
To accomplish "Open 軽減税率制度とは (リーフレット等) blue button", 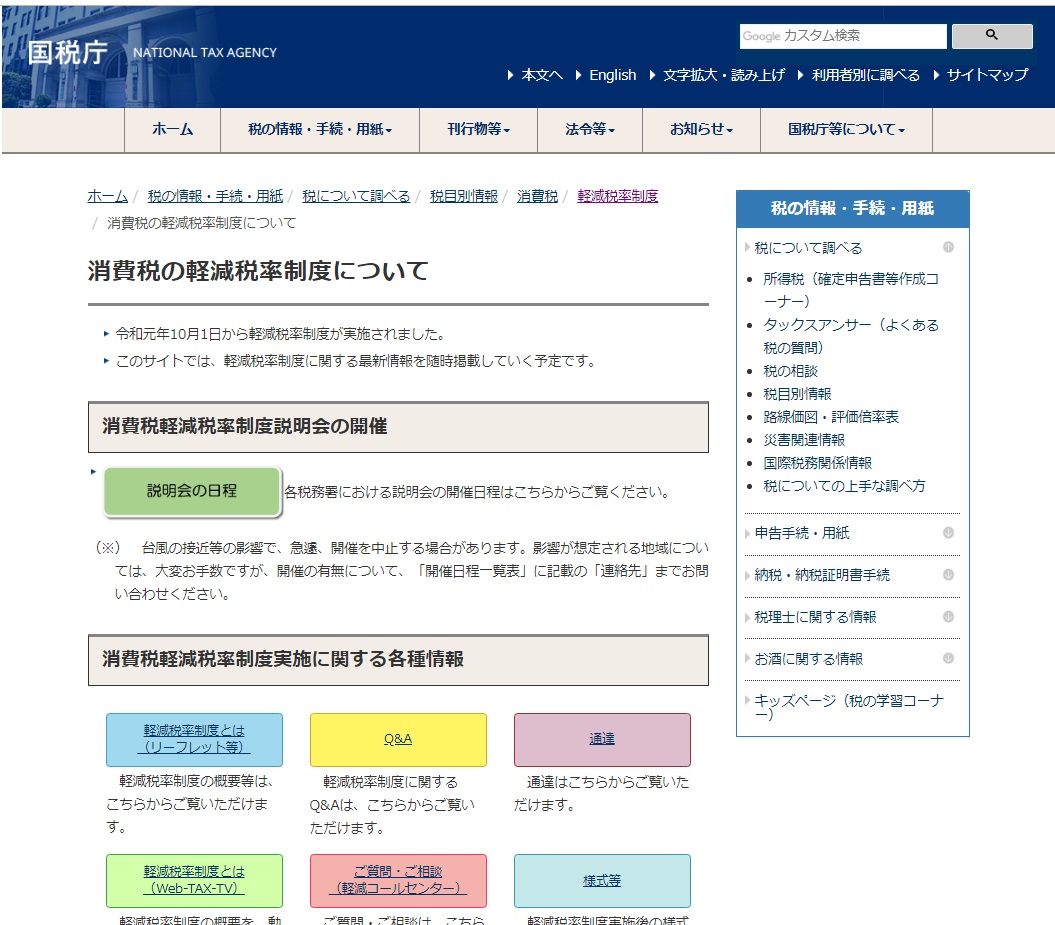I will pyautogui.click(x=194, y=739).
